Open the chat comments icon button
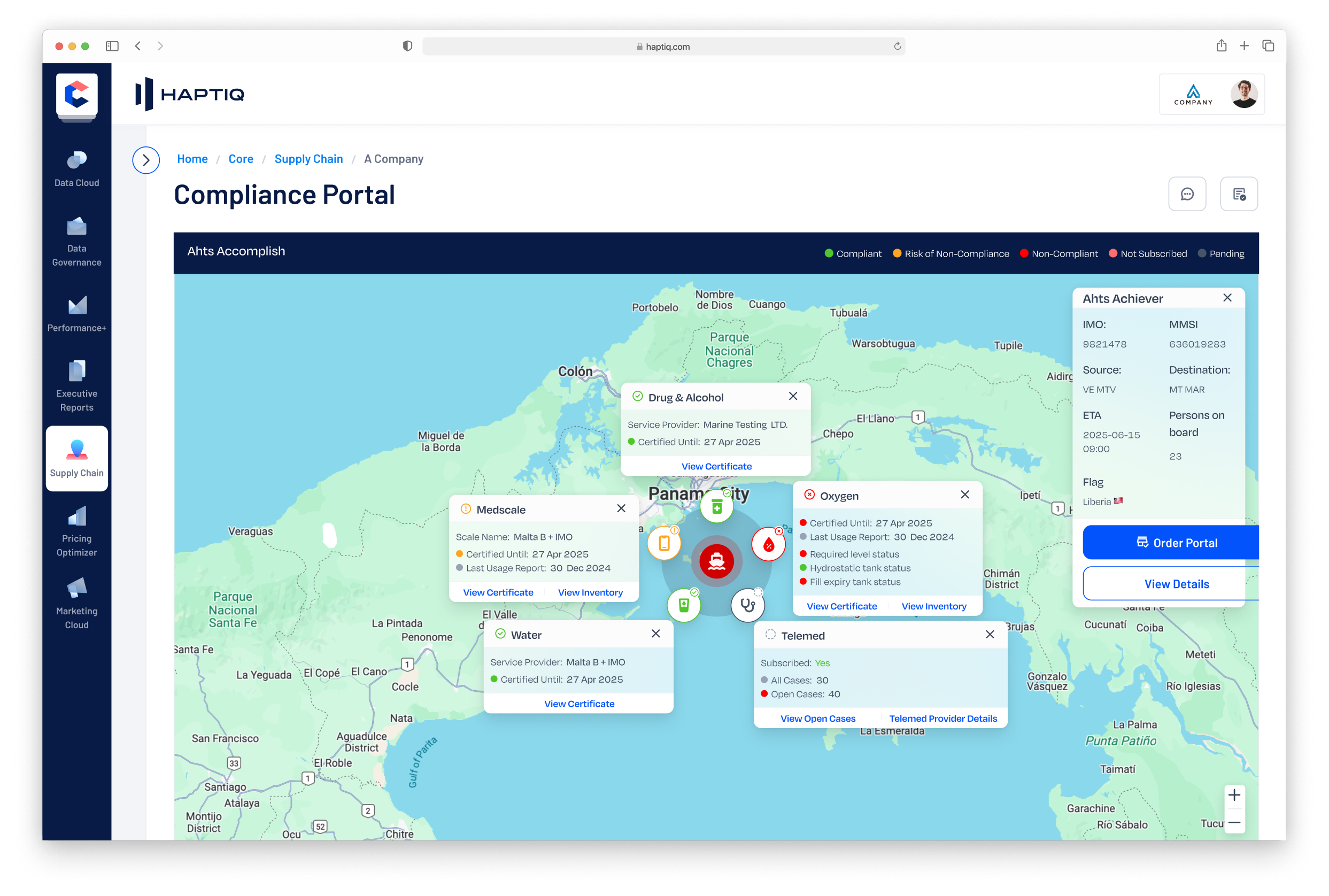Screen dimensions: 1329x896 coord(1187,194)
